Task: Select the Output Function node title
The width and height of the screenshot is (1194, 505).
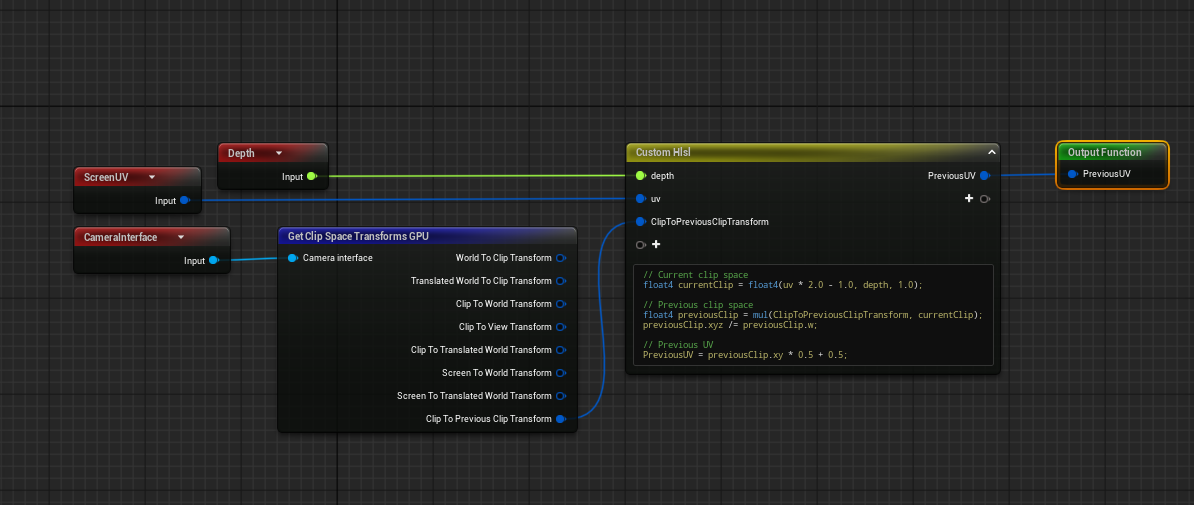Action: (x=1104, y=152)
